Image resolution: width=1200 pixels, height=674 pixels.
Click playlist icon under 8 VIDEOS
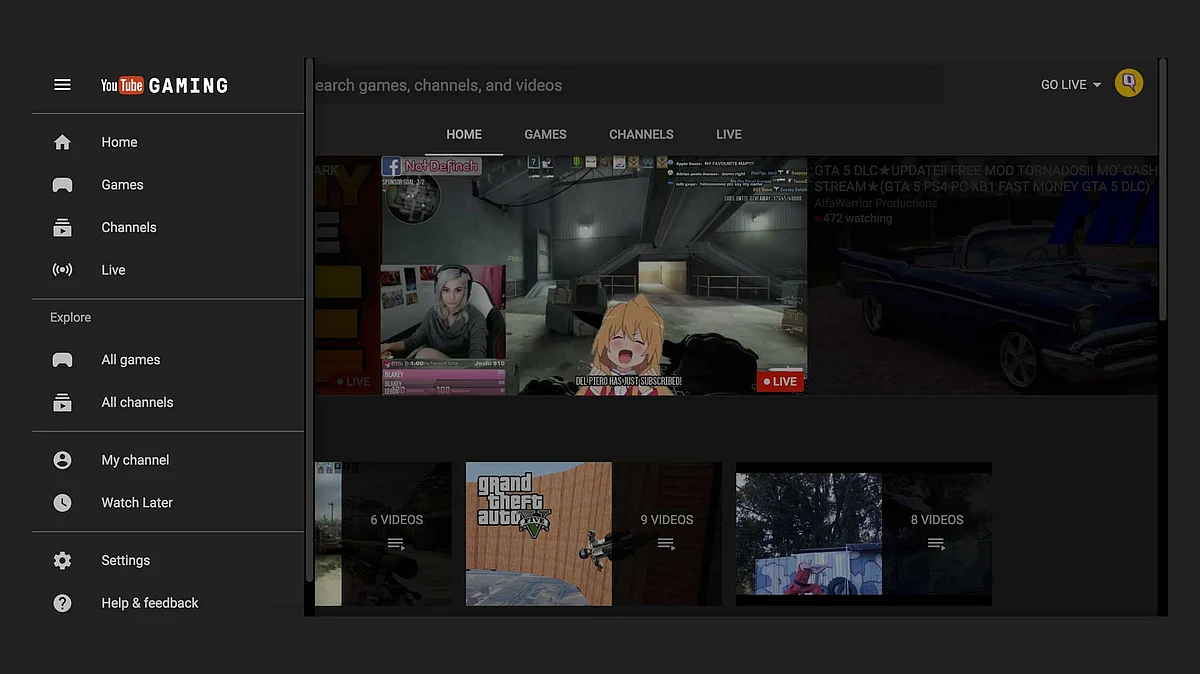(936, 544)
